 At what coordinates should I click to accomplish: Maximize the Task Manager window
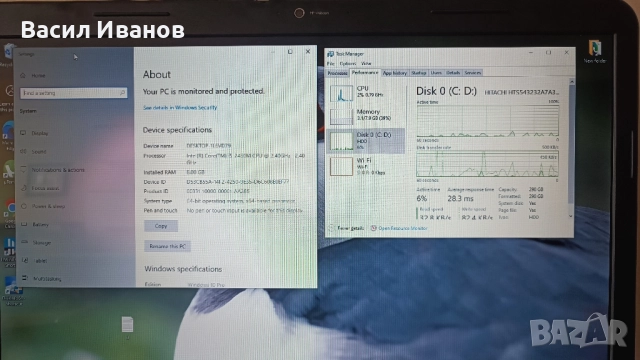[x=548, y=53]
